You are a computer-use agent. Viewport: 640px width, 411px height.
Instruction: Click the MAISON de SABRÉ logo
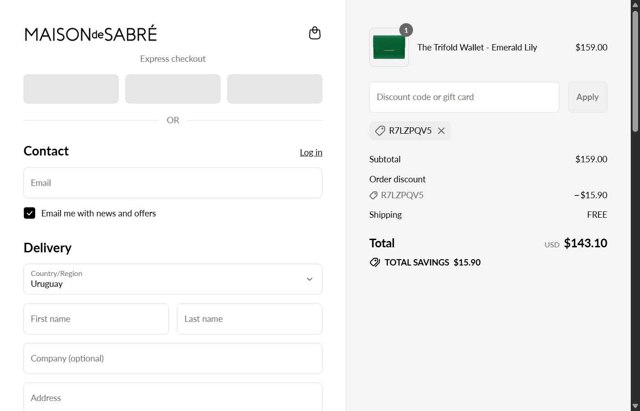(x=91, y=34)
